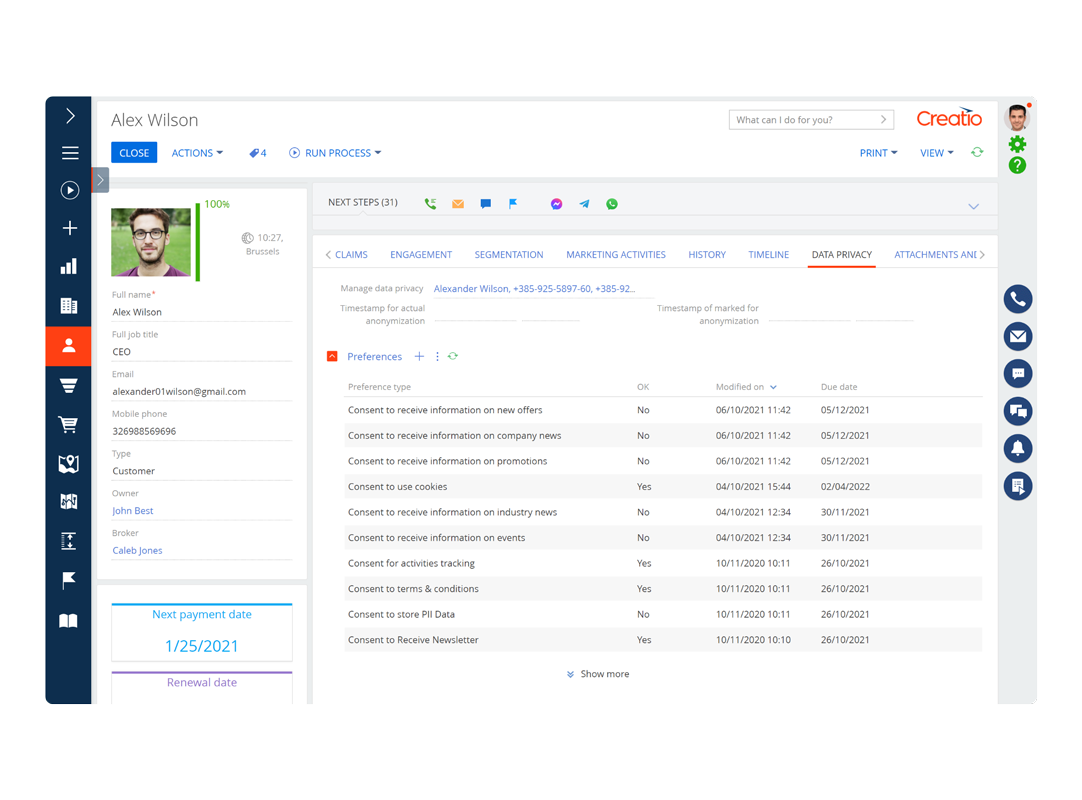Viewport: 1082px width, 800px height.
Task: Open owner John Best link
Action: pos(132,511)
